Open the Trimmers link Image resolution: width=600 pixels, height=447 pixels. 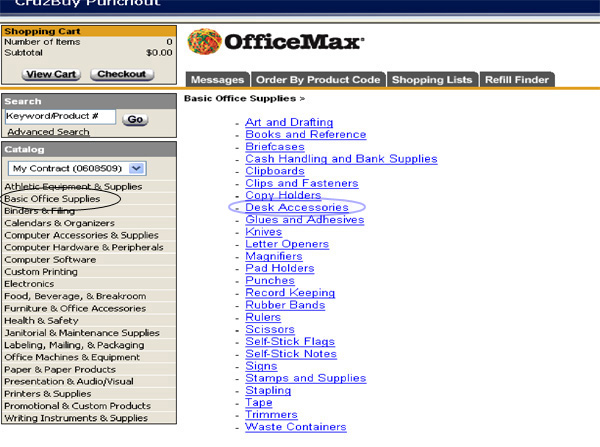(271, 414)
